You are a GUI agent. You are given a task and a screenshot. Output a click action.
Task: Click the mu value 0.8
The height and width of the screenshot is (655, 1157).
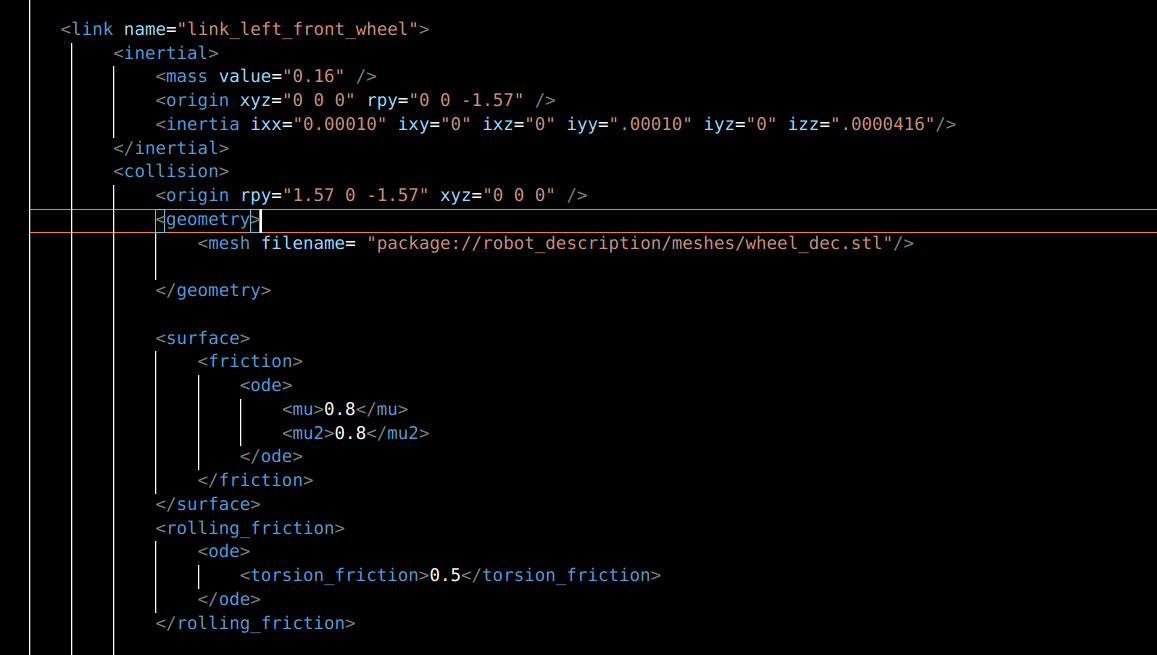click(x=340, y=409)
